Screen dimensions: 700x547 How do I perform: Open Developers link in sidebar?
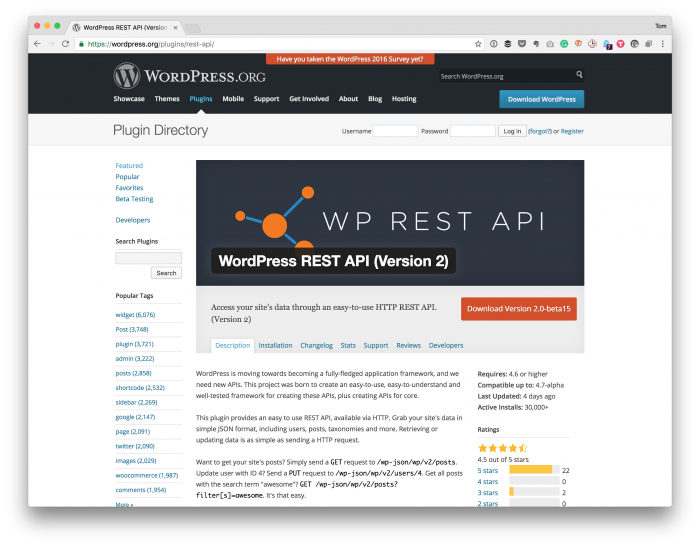click(133, 220)
